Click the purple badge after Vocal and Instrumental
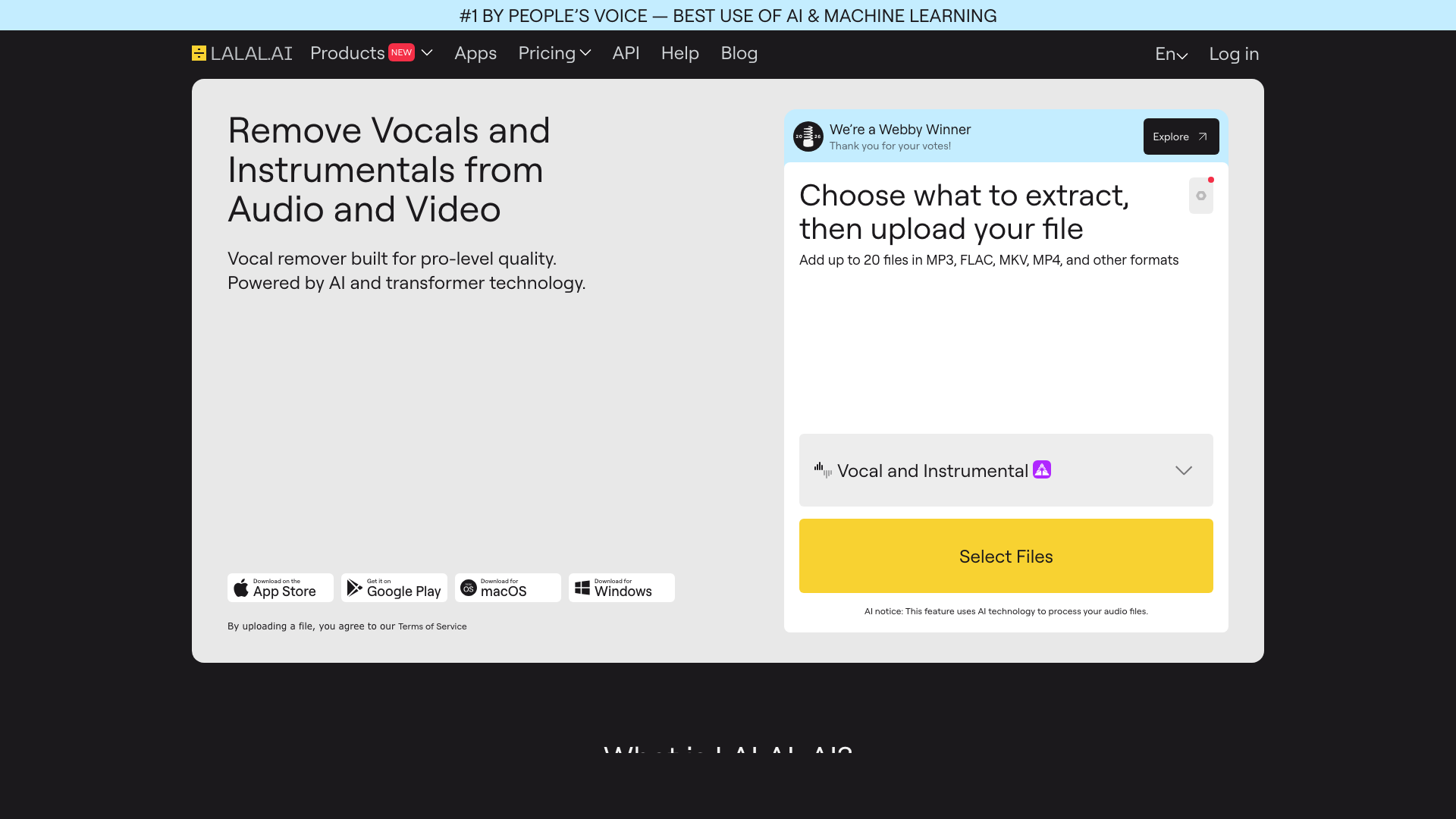The image size is (1456, 819). coord(1042,470)
